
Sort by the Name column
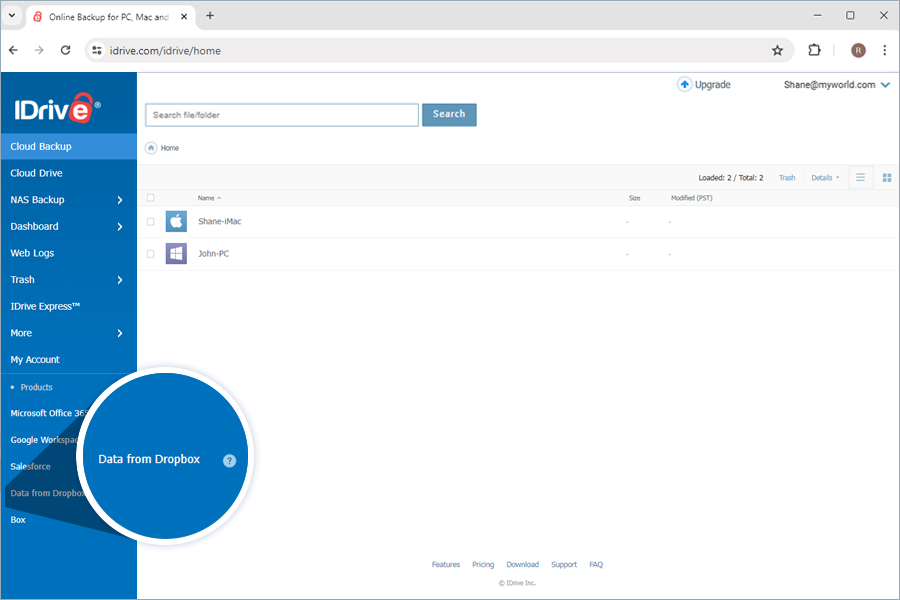[209, 198]
